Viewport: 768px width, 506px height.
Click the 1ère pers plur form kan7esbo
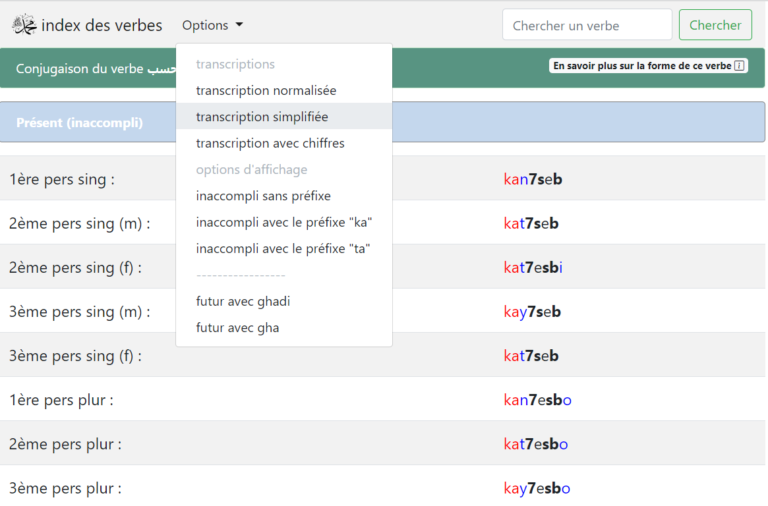pos(537,400)
